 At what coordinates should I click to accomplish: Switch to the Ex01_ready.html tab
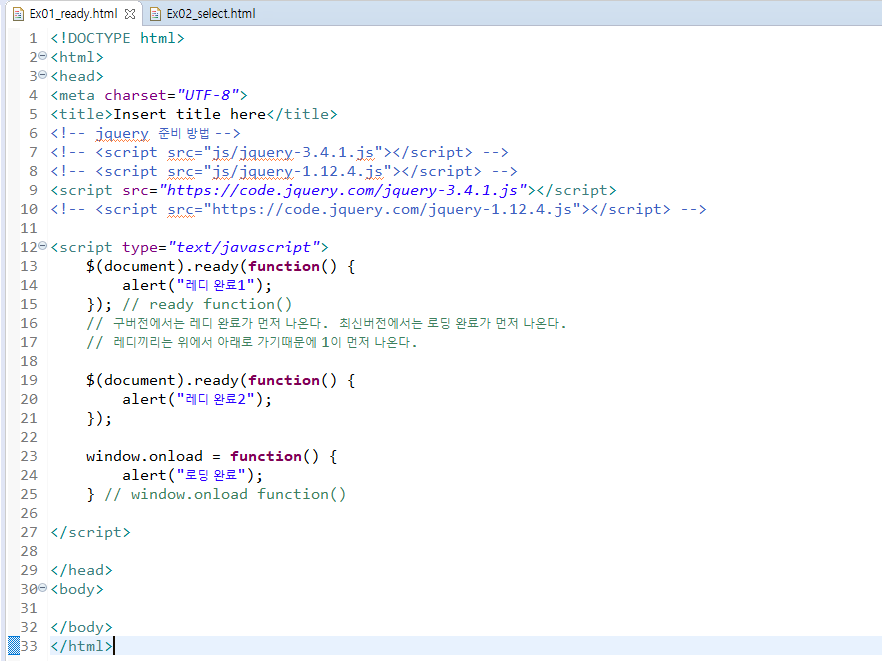(73, 14)
